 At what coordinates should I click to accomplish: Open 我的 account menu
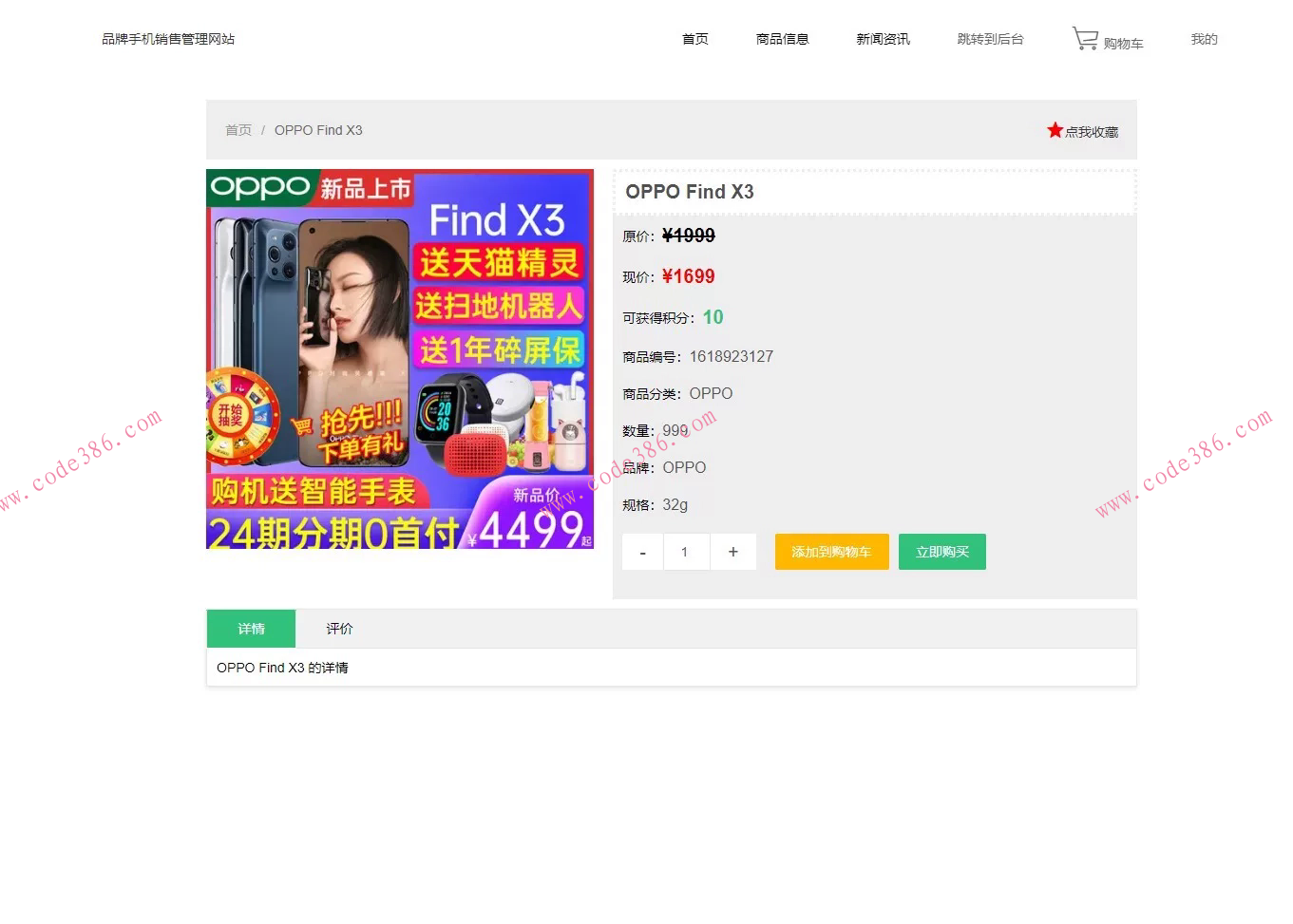tap(1203, 39)
